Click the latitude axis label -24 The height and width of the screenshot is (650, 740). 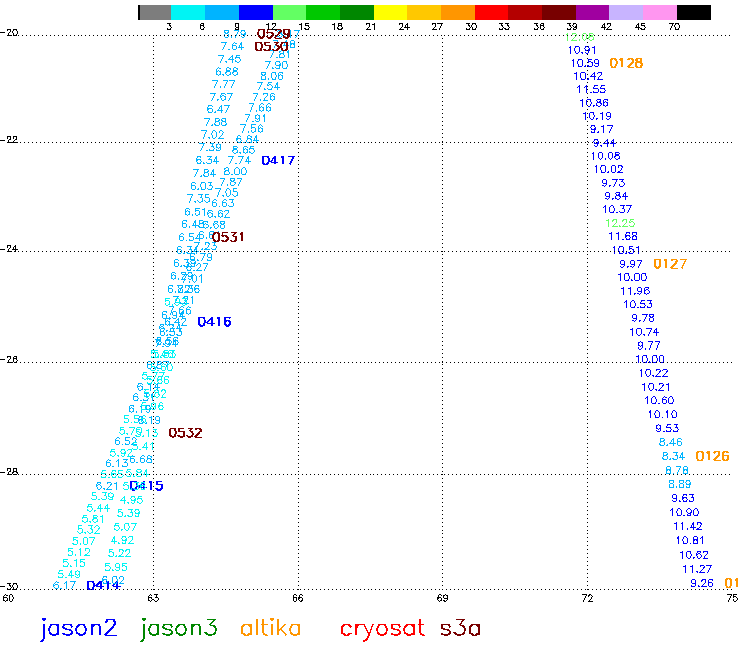click(9, 248)
